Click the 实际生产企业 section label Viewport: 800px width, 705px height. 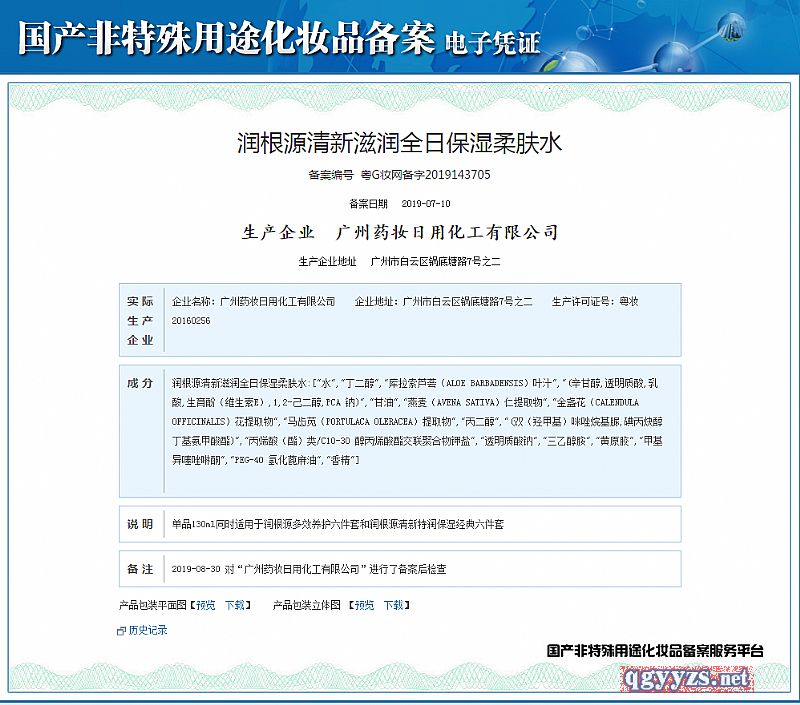(140, 320)
